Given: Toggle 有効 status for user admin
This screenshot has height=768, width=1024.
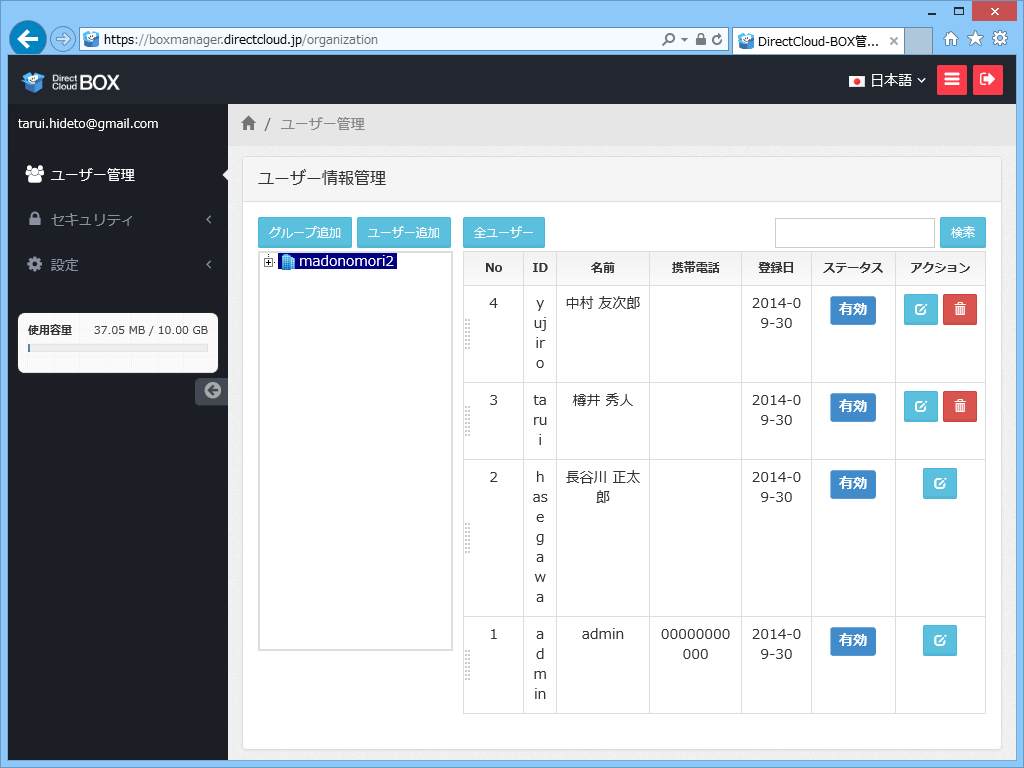Looking at the screenshot, I should 852,640.
